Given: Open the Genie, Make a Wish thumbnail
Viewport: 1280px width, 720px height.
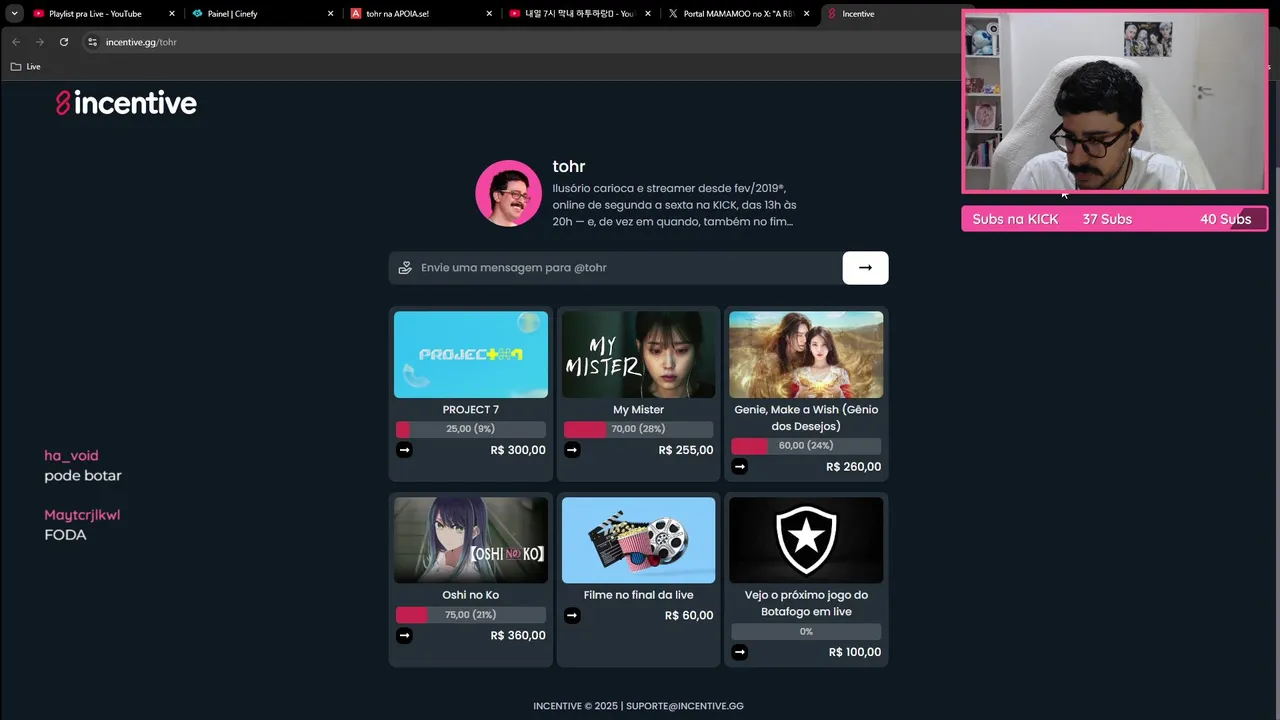Looking at the screenshot, I should pyautogui.click(x=806, y=354).
